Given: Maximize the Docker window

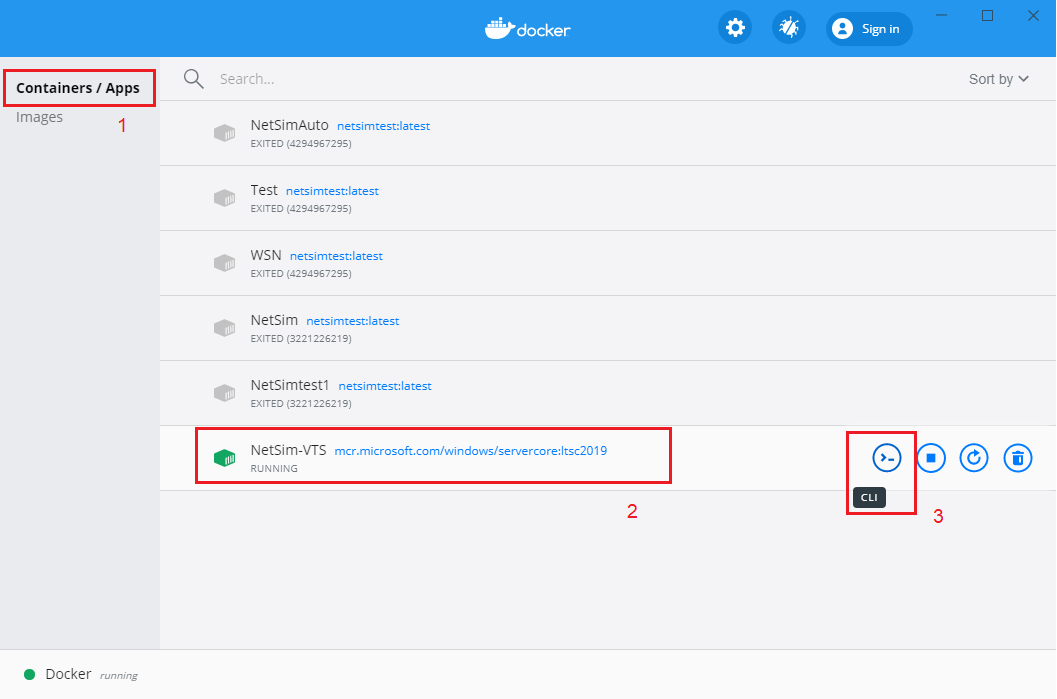Looking at the screenshot, I should click(988, 15).
